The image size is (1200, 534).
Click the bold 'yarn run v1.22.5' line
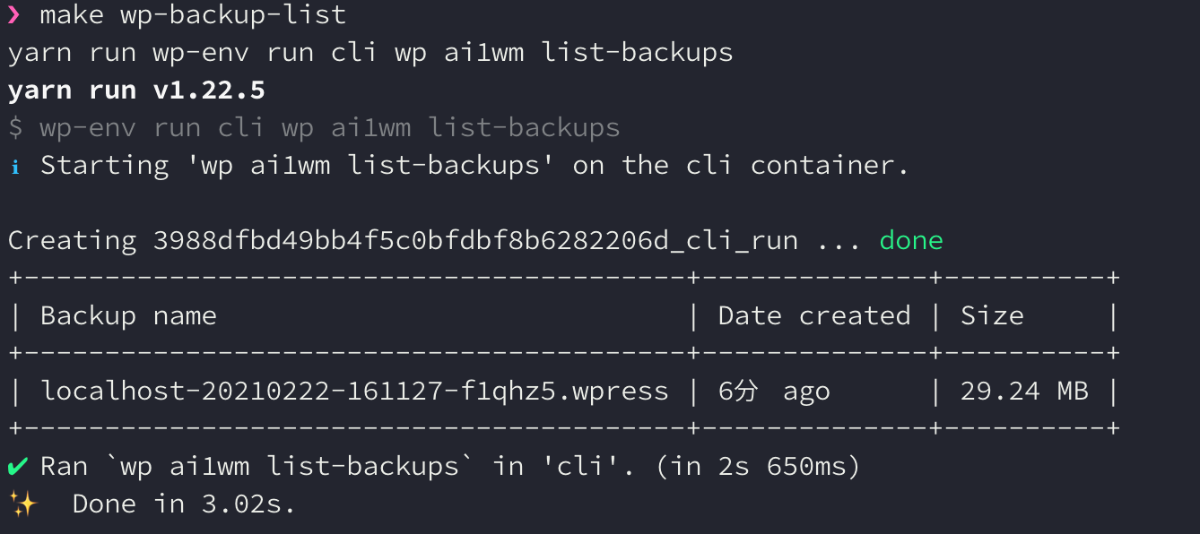(x=136, y=90)
